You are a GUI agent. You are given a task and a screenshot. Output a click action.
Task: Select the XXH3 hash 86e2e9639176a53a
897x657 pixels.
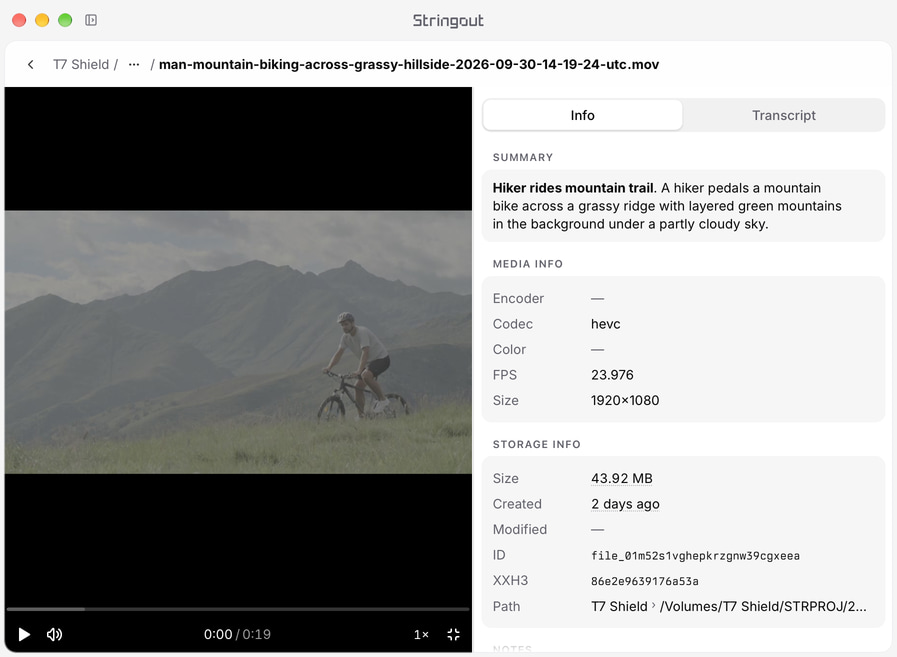tap(645, 581)
